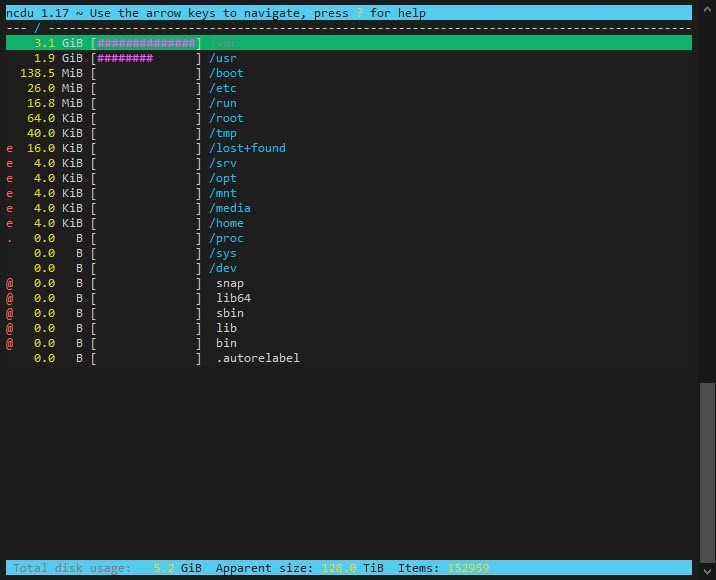
Task: Click the magenta usage bar for /usr
Action: pos(125,58)
